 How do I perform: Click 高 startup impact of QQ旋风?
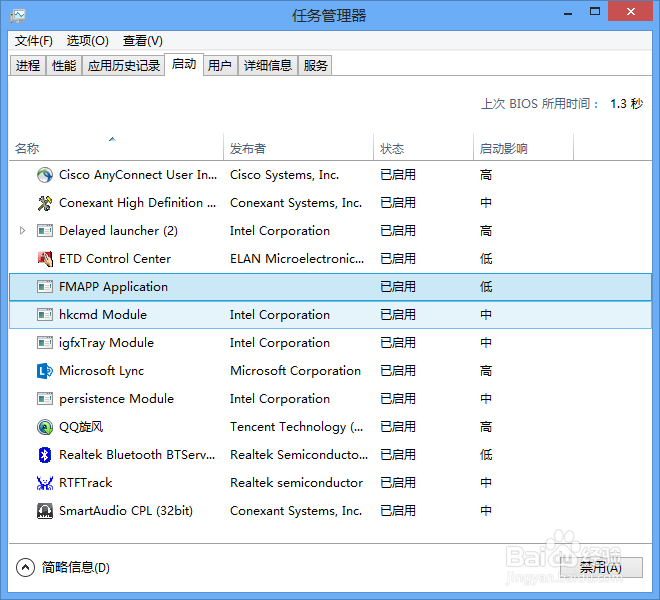pos(486,427)
